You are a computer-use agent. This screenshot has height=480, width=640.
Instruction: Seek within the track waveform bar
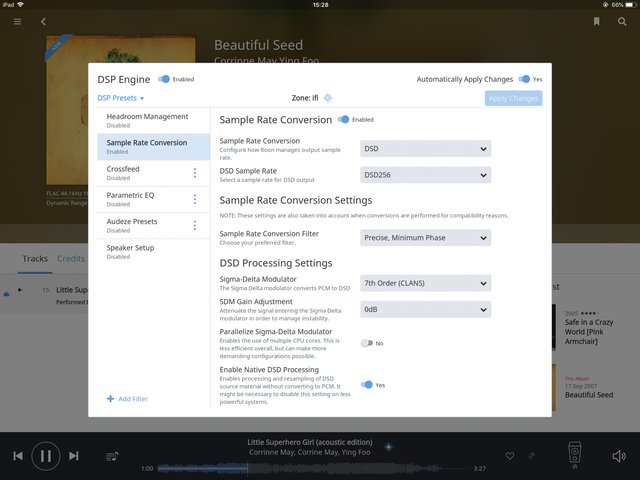coord(320,468)
